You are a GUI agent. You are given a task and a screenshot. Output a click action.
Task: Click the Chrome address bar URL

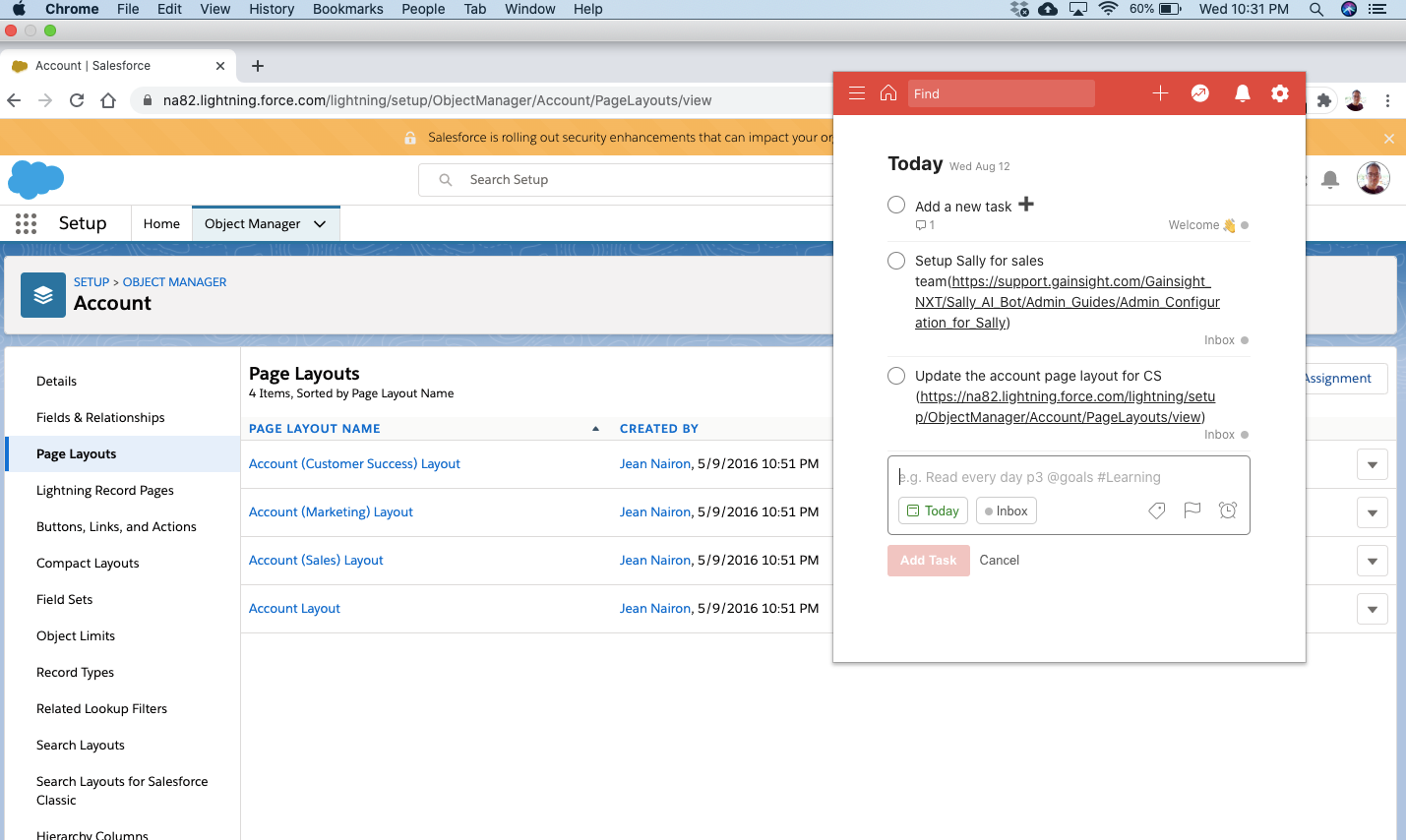[437, 100]
